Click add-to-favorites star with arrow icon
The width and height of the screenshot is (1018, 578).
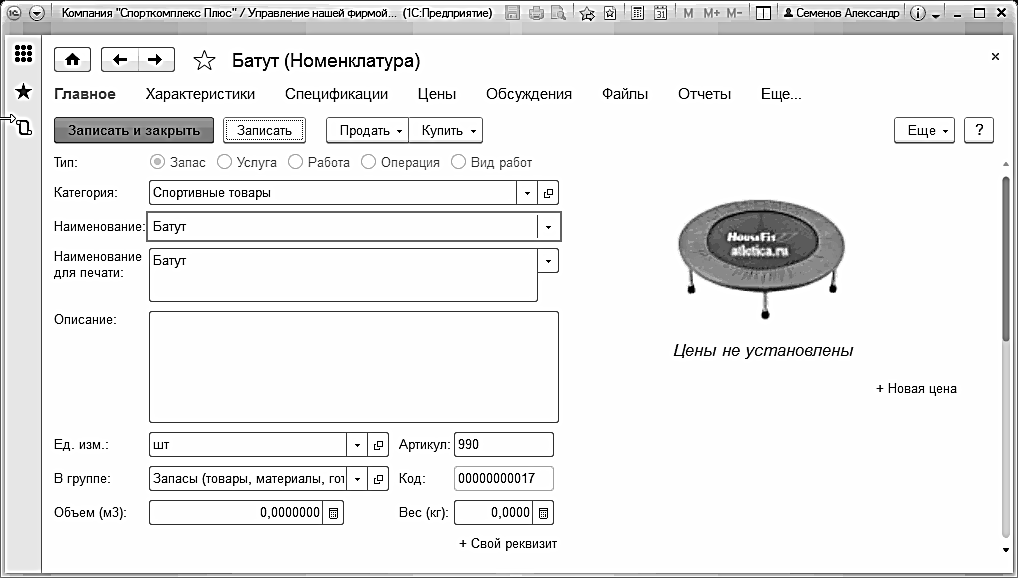(587, 13)
